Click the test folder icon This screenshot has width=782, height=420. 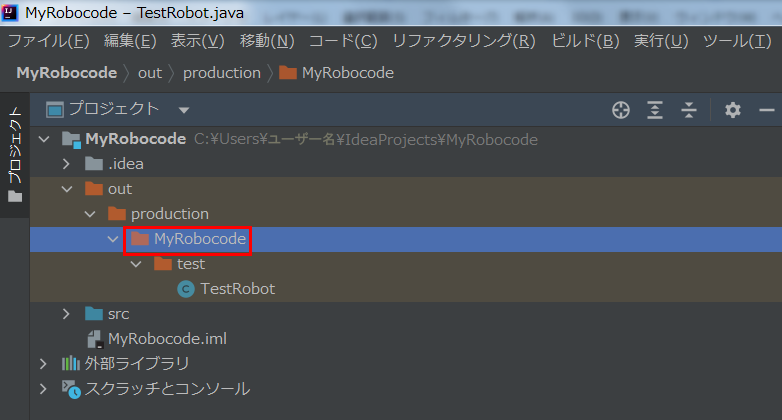(163, 263)
